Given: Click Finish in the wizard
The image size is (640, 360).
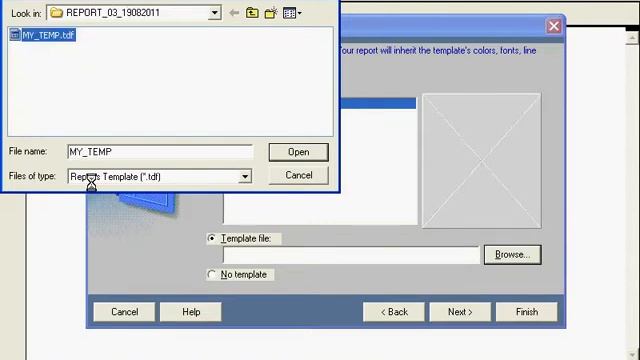Looking at the screenshot, I should click(527, 312).
